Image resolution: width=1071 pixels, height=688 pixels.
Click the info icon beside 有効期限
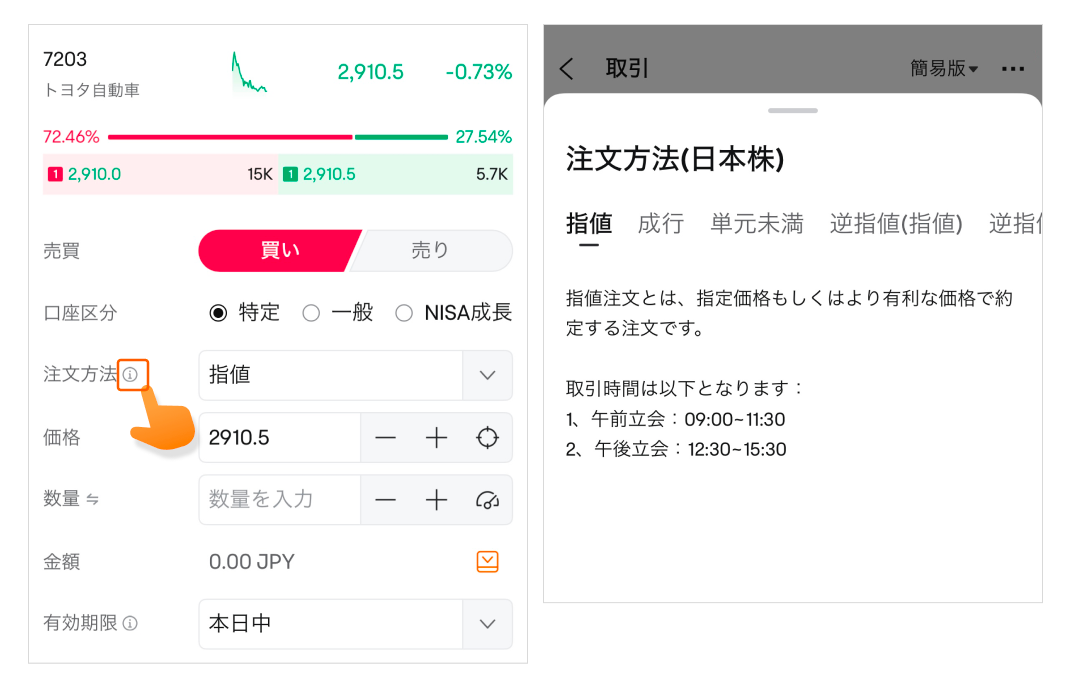tap(130, 624)
